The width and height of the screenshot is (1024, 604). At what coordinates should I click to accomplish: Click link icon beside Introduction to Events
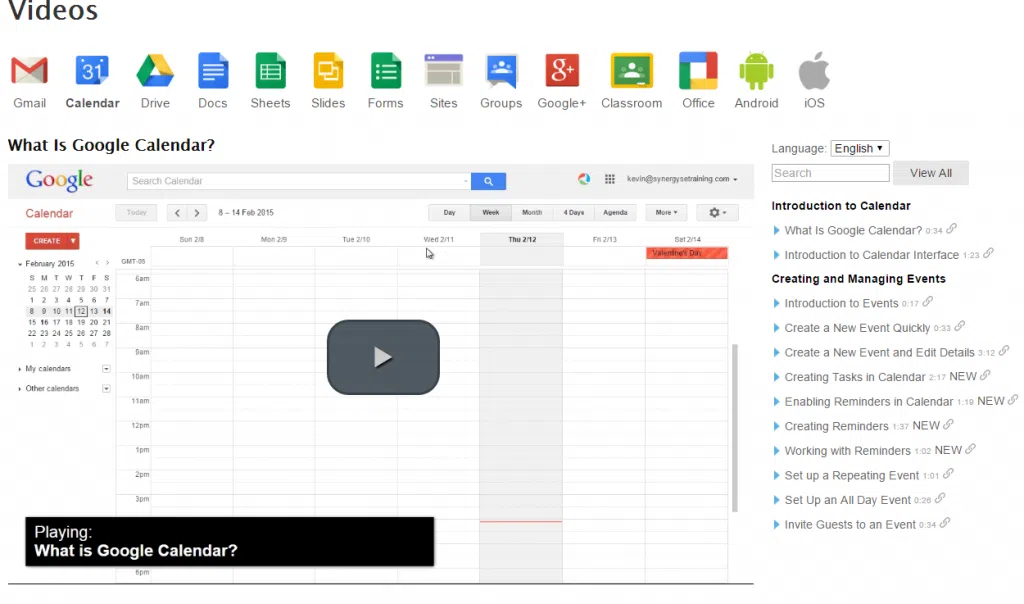click(x=927, y=302)
